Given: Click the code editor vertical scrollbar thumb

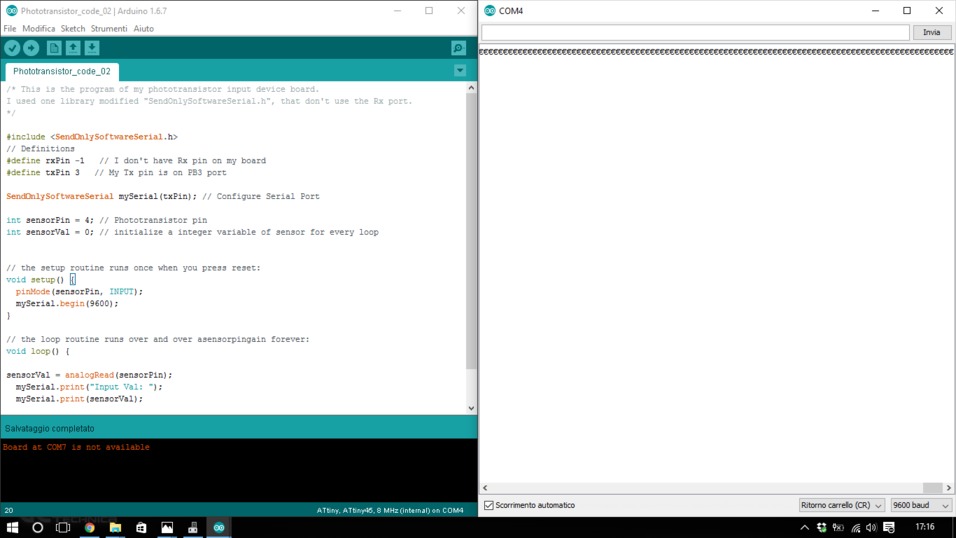Looking at the screenshot, I should click(471, 231).
